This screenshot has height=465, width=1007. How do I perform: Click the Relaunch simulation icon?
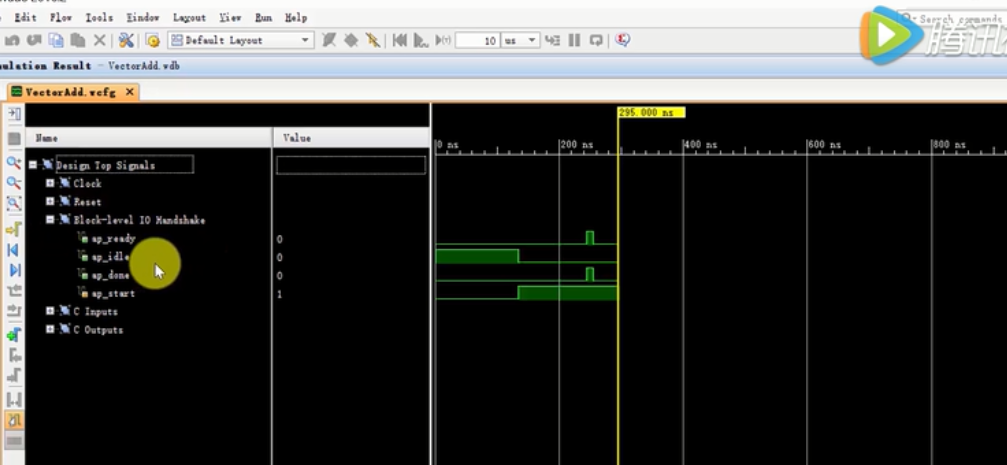[596, 40]
